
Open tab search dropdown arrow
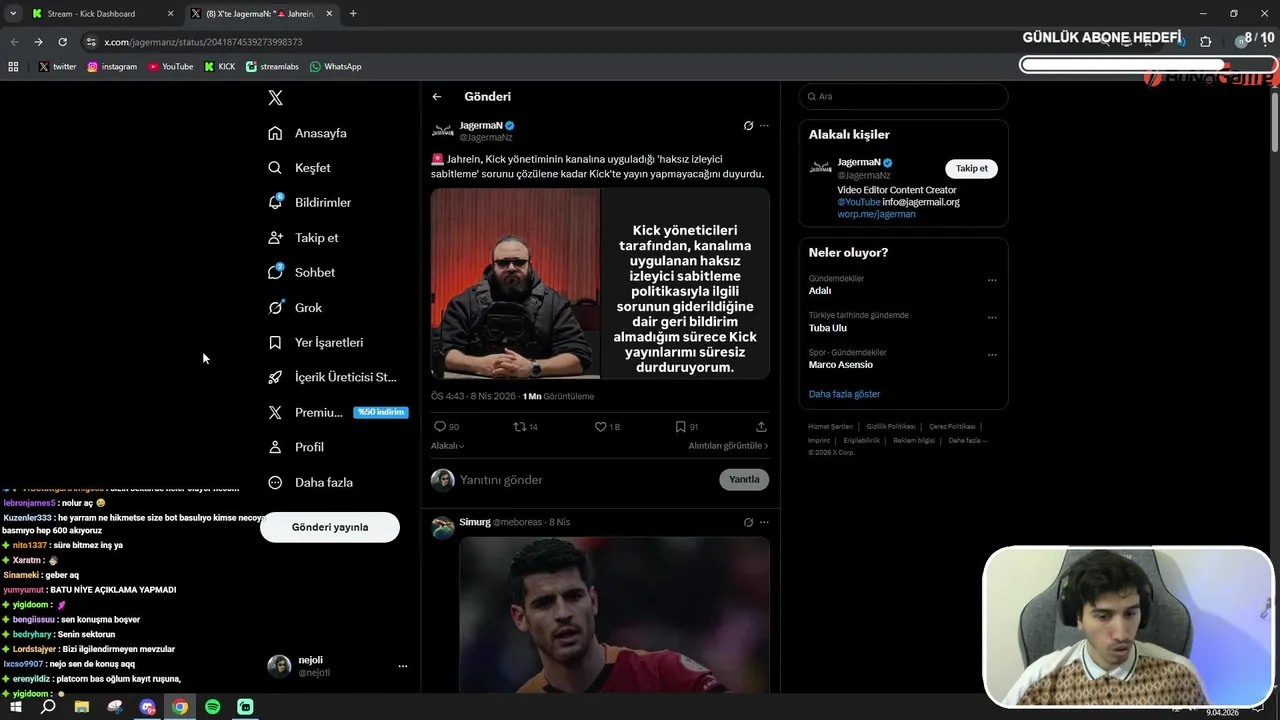pos(12,14)
